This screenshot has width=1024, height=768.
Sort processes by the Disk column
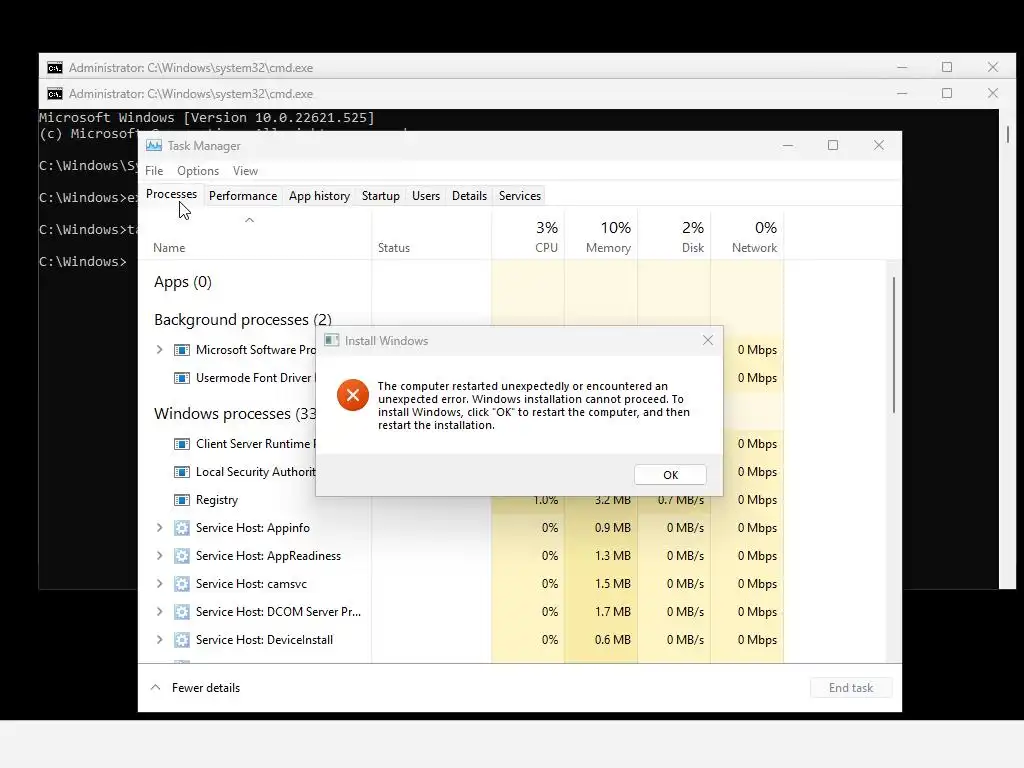(674, 236)
